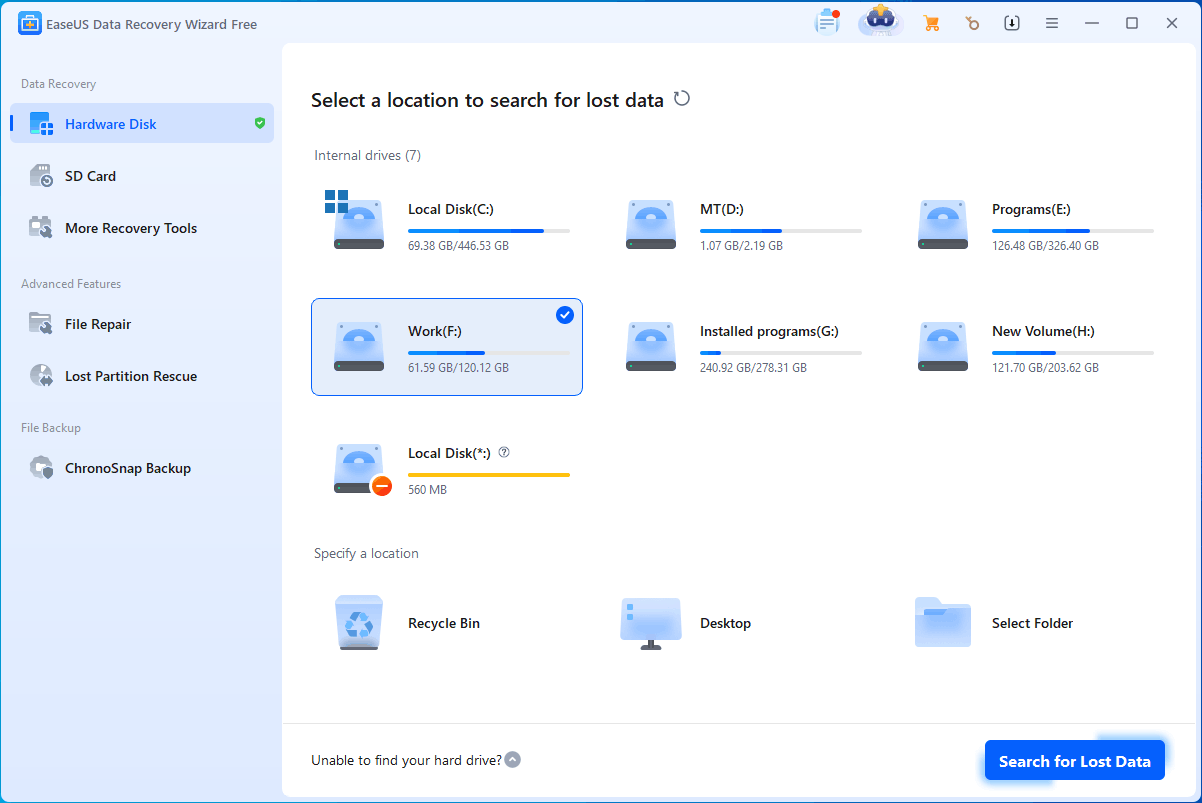Open the orange shopping cart icon
The width and height of the screenshot is (1202, 803).
pos(931,23)
